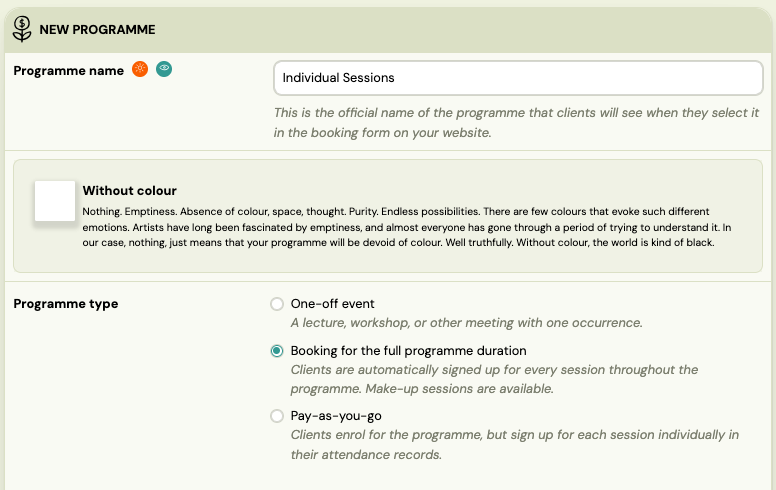
Task: Click the make-up sessions description text
Action: click(x=494, y=379)
